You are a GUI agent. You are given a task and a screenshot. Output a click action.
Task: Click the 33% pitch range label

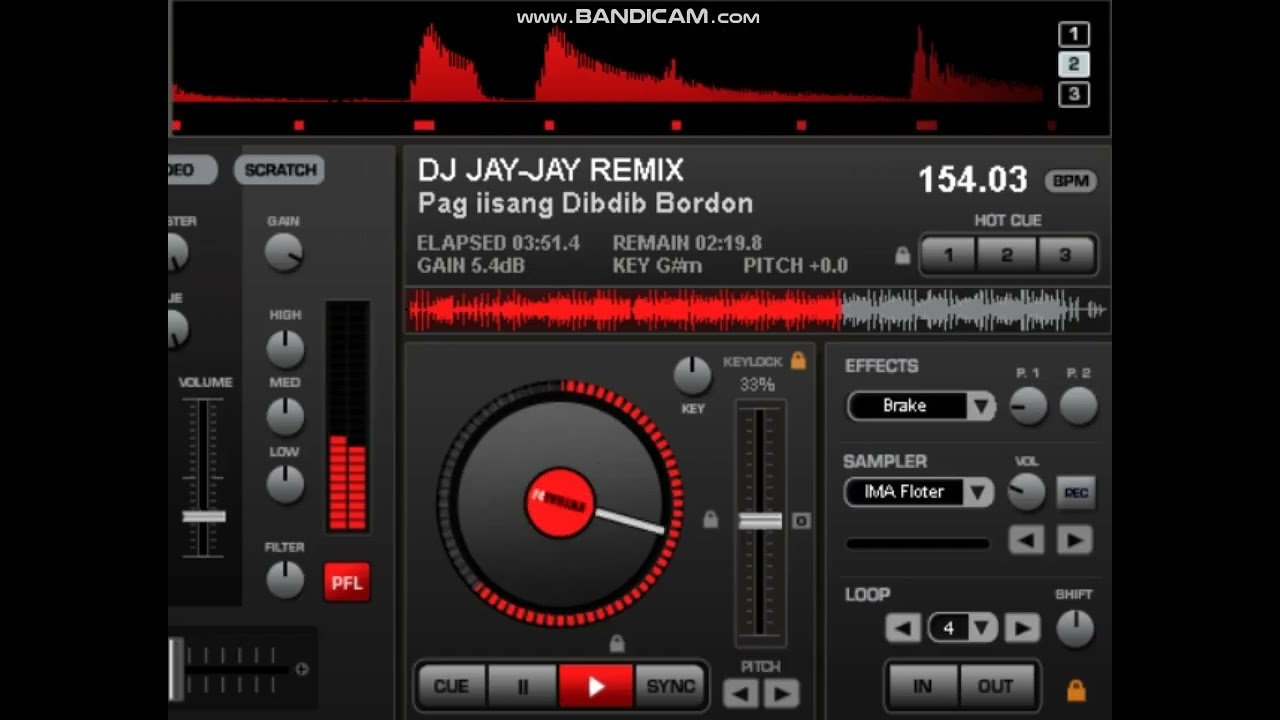pos(757,385)
